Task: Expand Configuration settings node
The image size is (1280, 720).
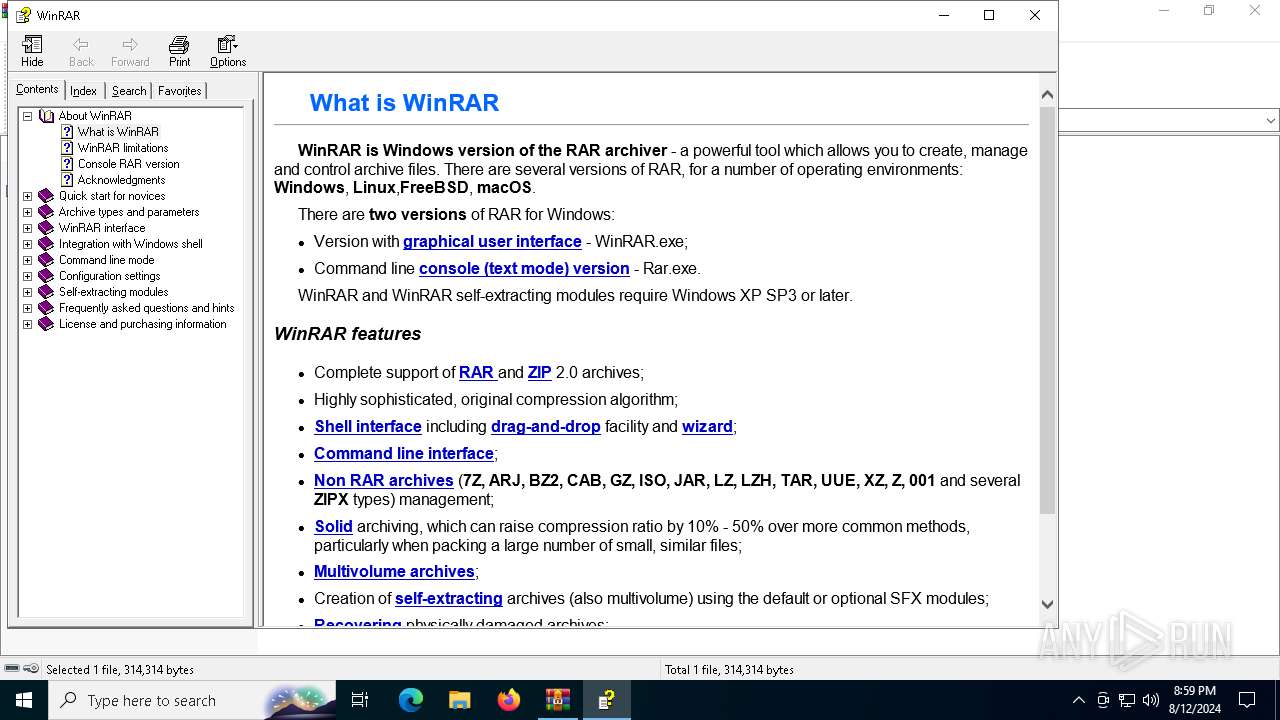Action: click(28, 276)
